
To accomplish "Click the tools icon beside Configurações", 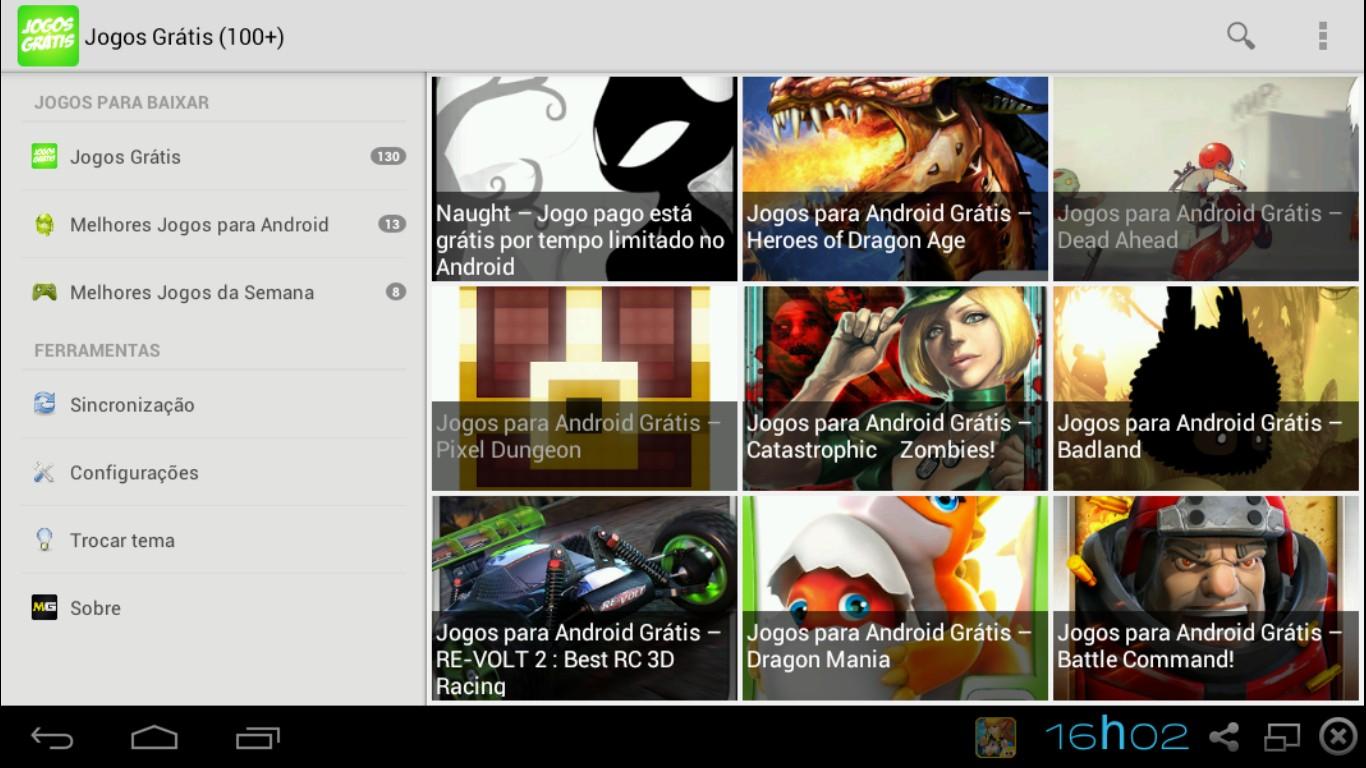I will click(x=42, y=472).
